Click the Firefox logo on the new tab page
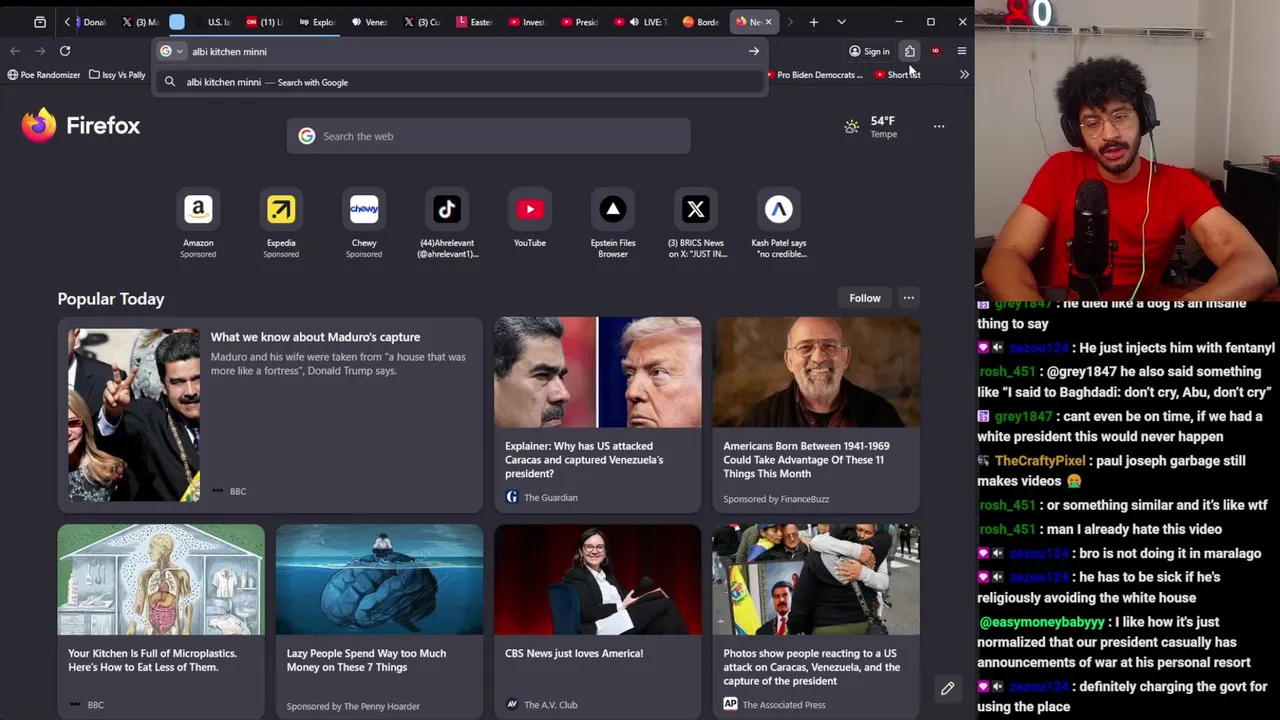Image resolution: width=1280 pixels, height=720 pixels. tap(80, 126)
